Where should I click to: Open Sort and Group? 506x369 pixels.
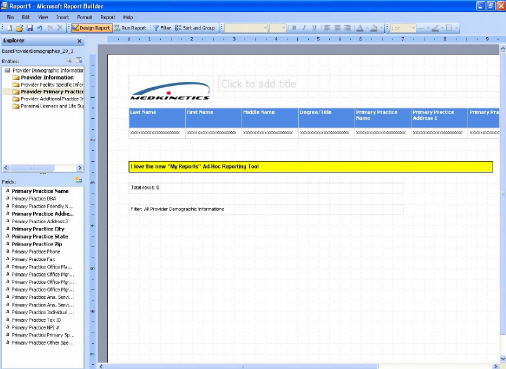click(195, 28)
